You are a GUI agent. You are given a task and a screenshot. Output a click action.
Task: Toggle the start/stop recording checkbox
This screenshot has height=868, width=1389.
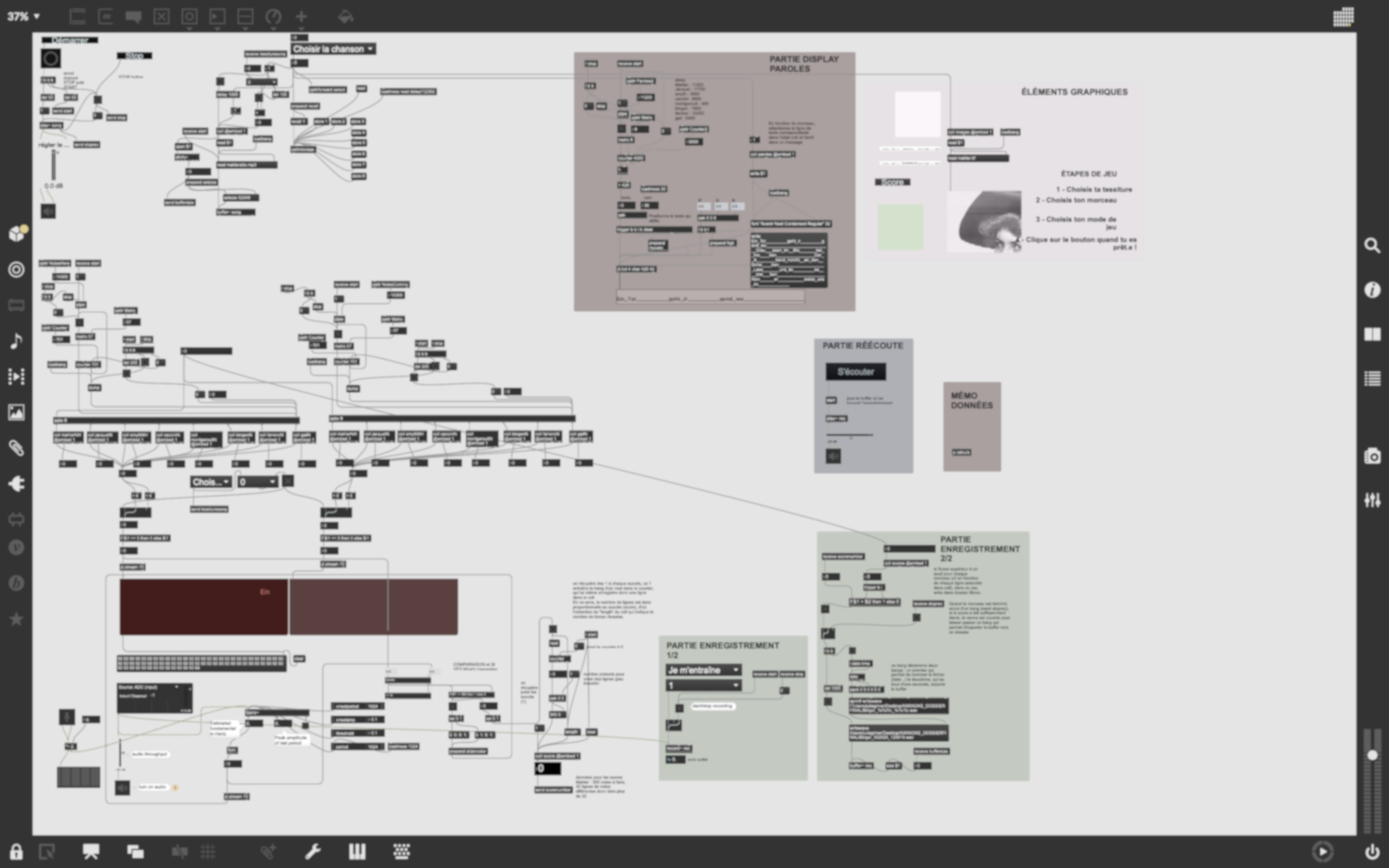[679, 708]
